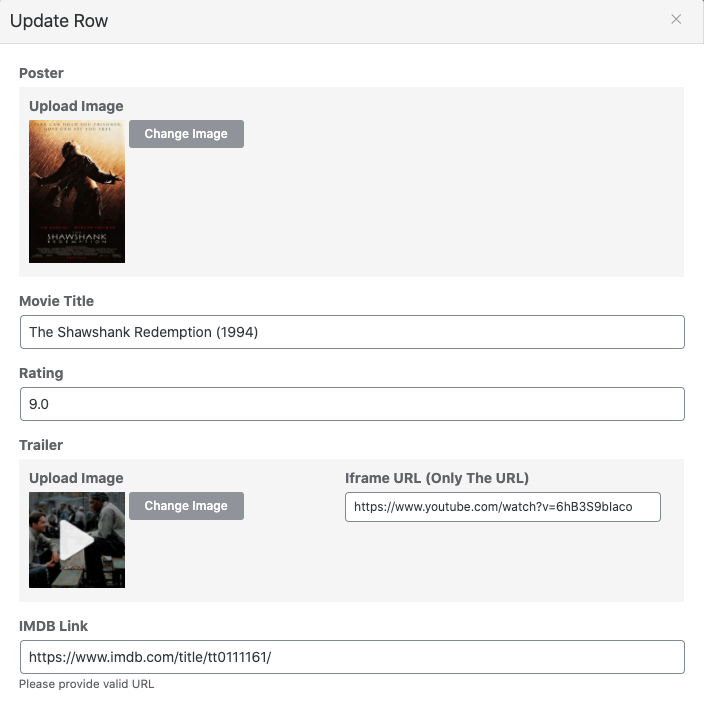Click the Rating field label
Image resolution: width=704 pixels, height=727 pixels.
point(41,373)
